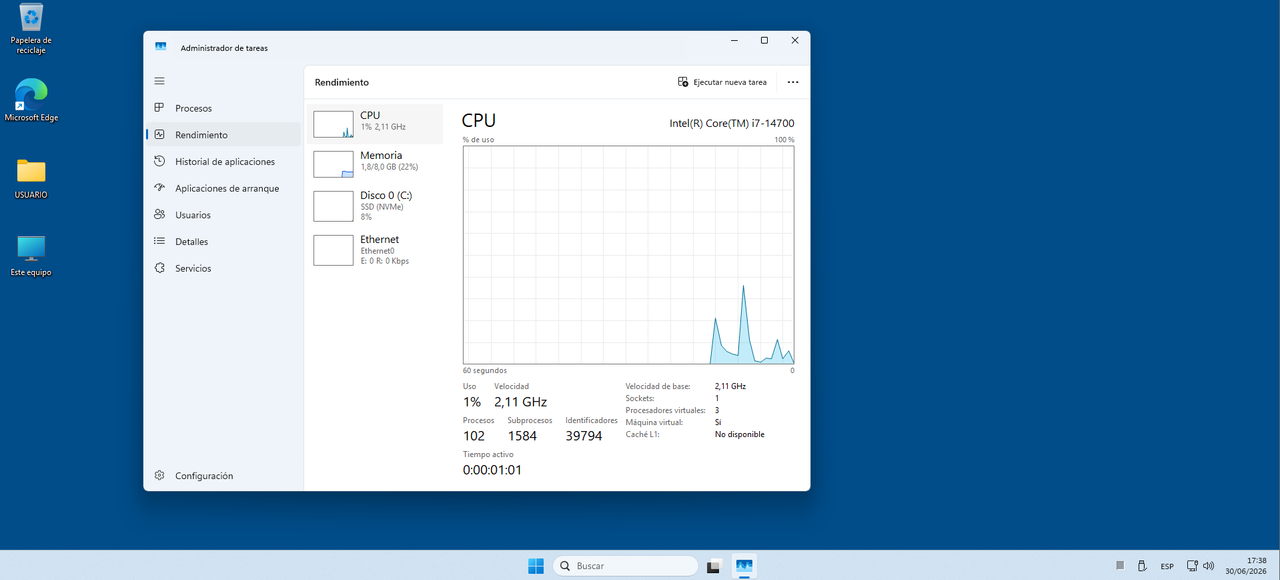Click the Historial de aplicaciones clock icon
Screen dimensions: 1280x580
(x=159, y=161)
